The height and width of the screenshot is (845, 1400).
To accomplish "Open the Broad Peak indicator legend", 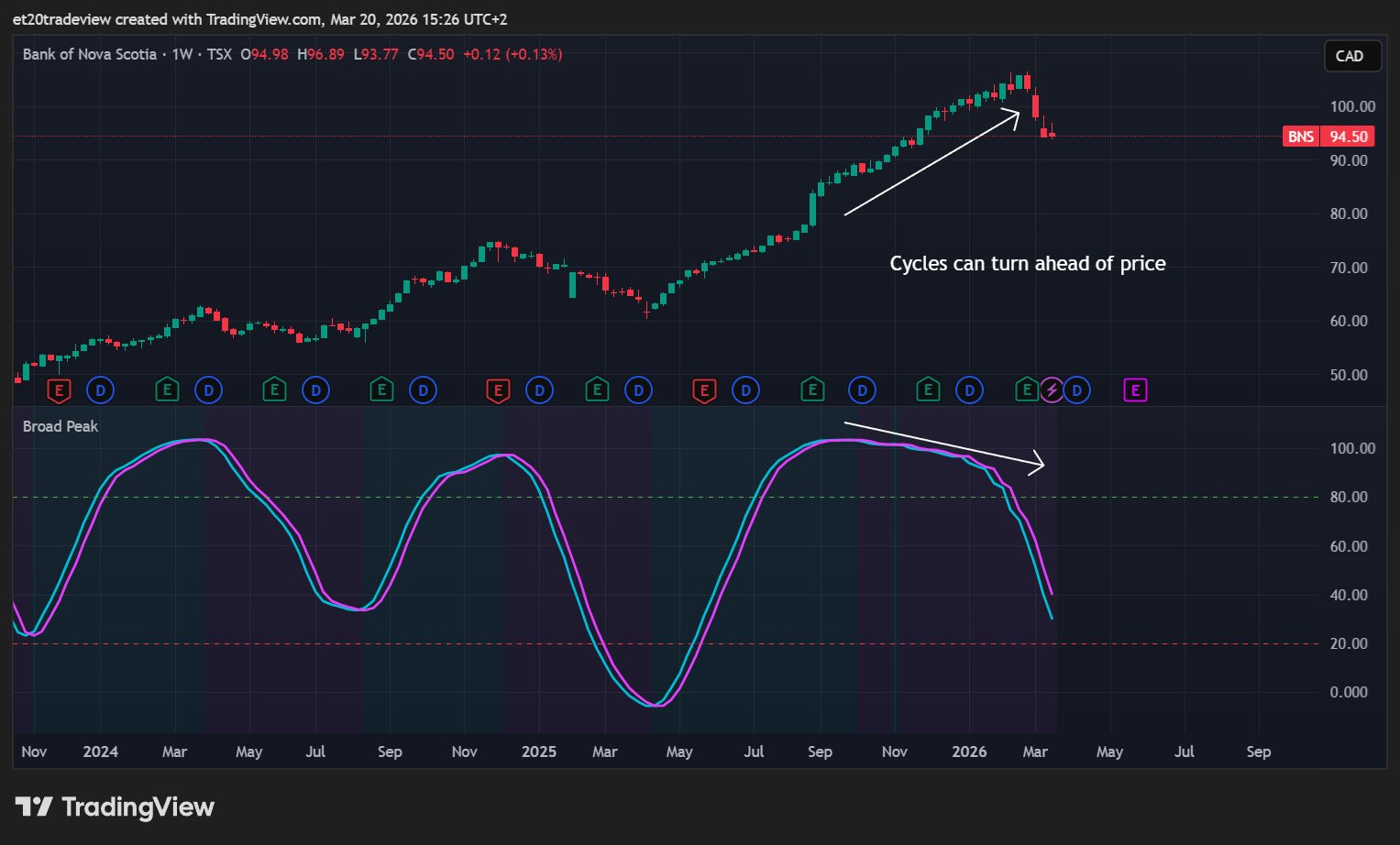I will 61,426.
